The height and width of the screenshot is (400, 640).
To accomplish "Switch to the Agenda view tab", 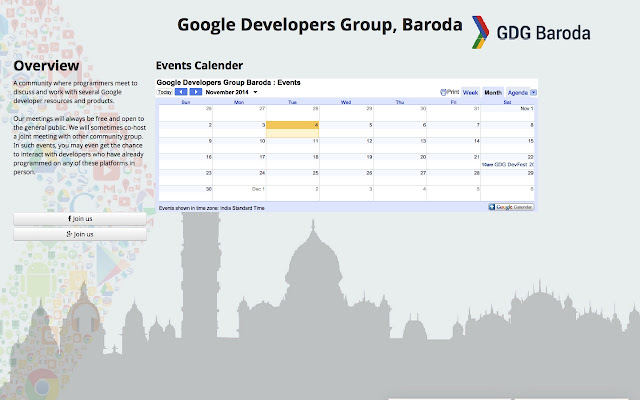I will point(518,93).
